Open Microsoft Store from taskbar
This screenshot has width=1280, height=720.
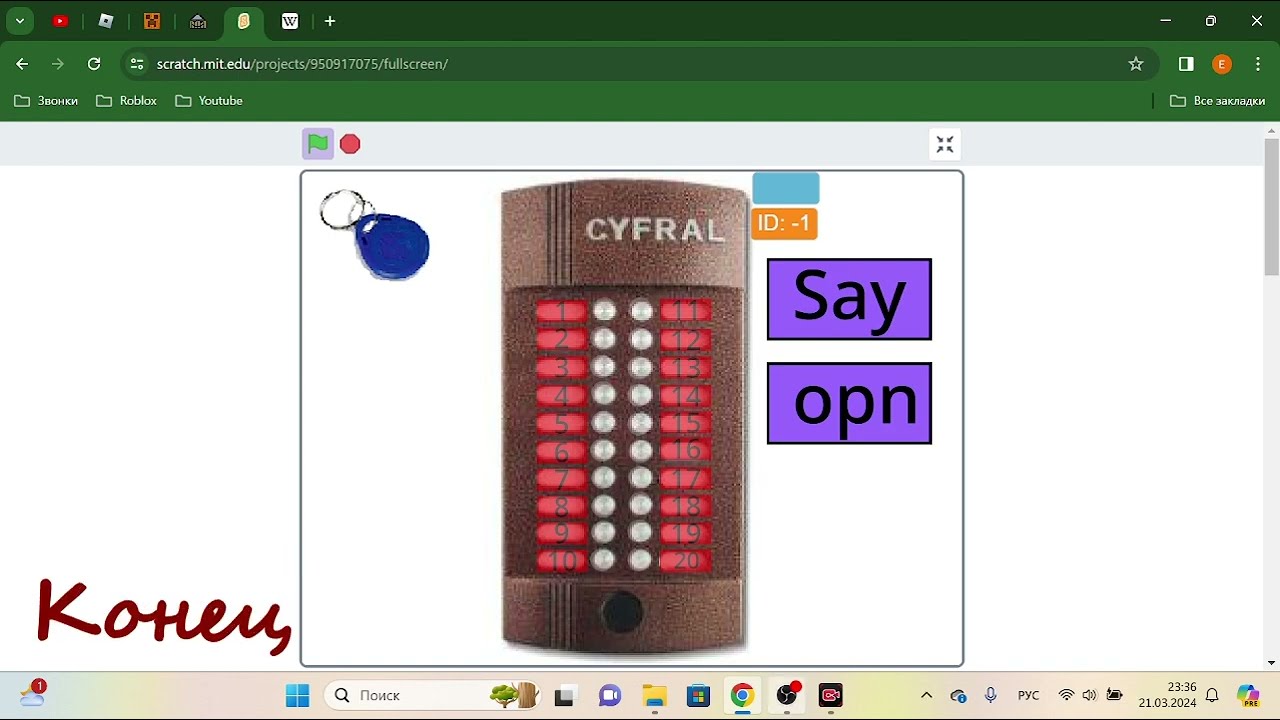click(698, 695)
